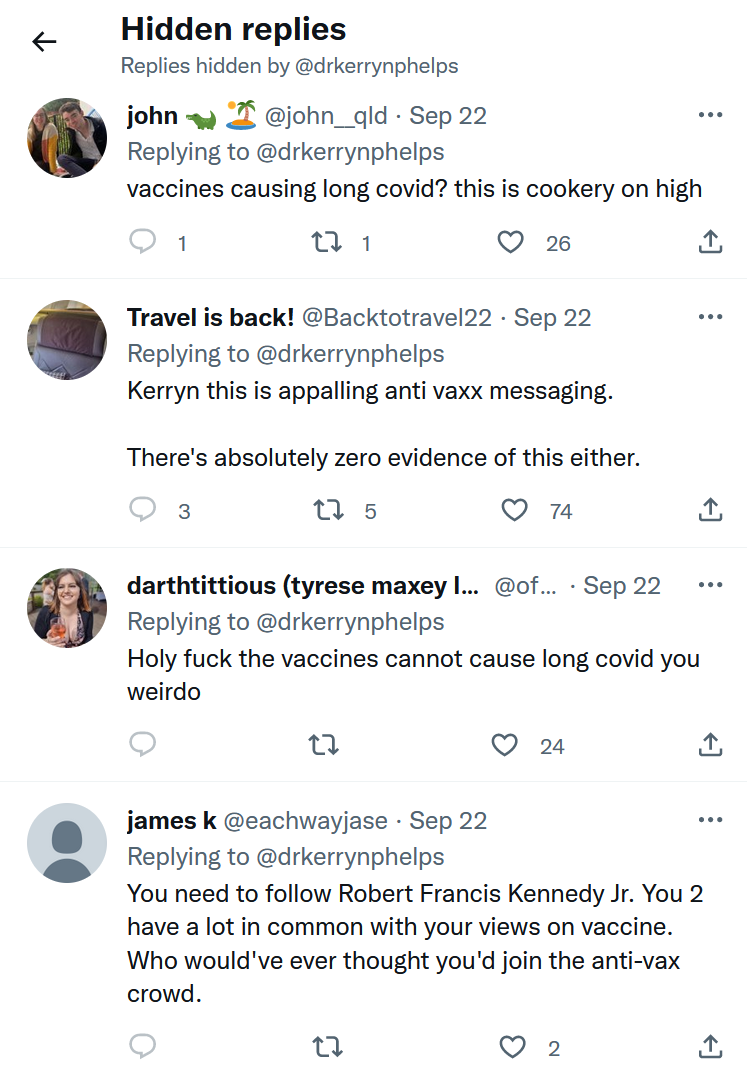Image resolution: width=747 pixels, height=1081 pixels.
Task: Reply to Travel is back! tweet
Action: [144, 511]
